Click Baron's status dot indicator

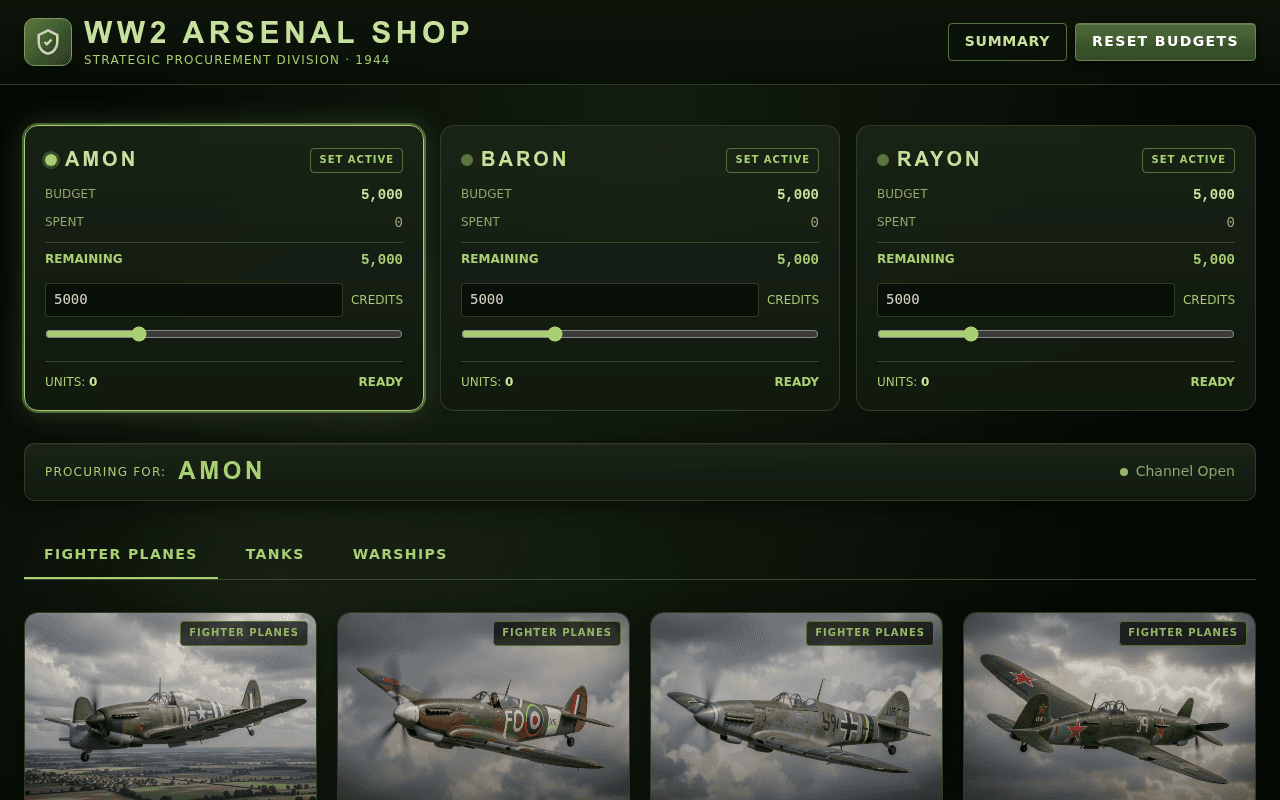point(467,160)
